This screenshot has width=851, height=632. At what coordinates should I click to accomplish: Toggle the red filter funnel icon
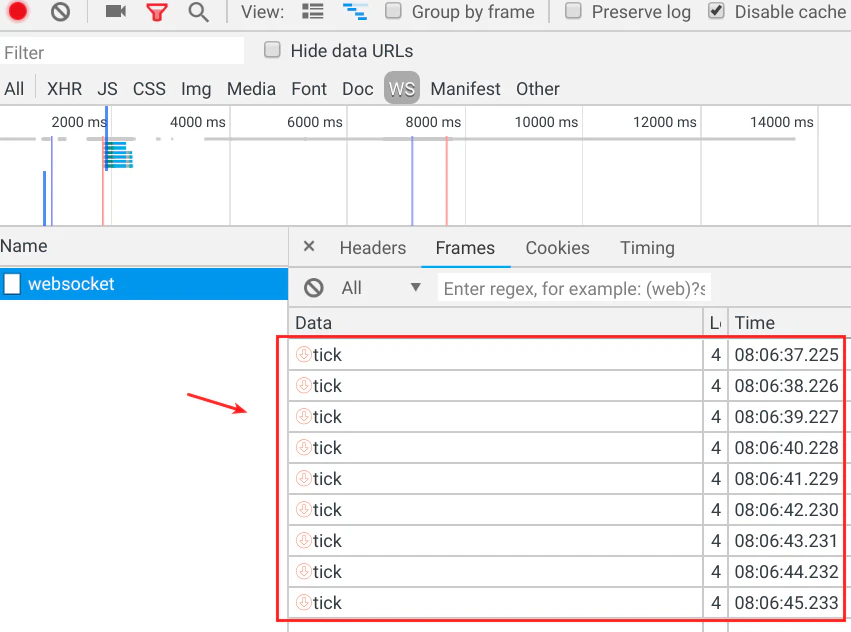[x=157, y=12]
